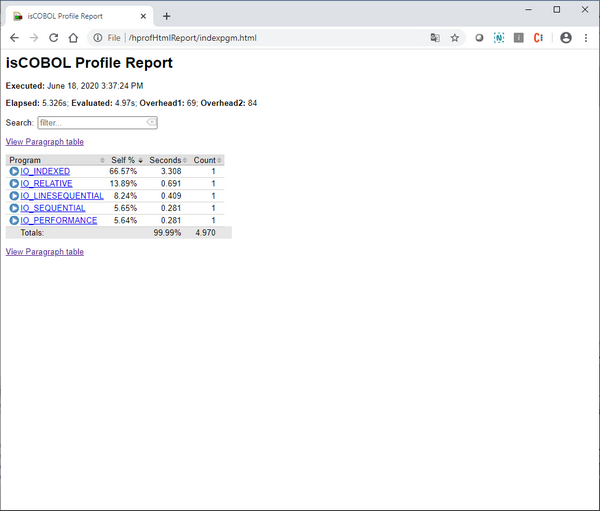Maximize the browser window
The width and height of the screenshot is (600, 511).
(x=557, y=10)
